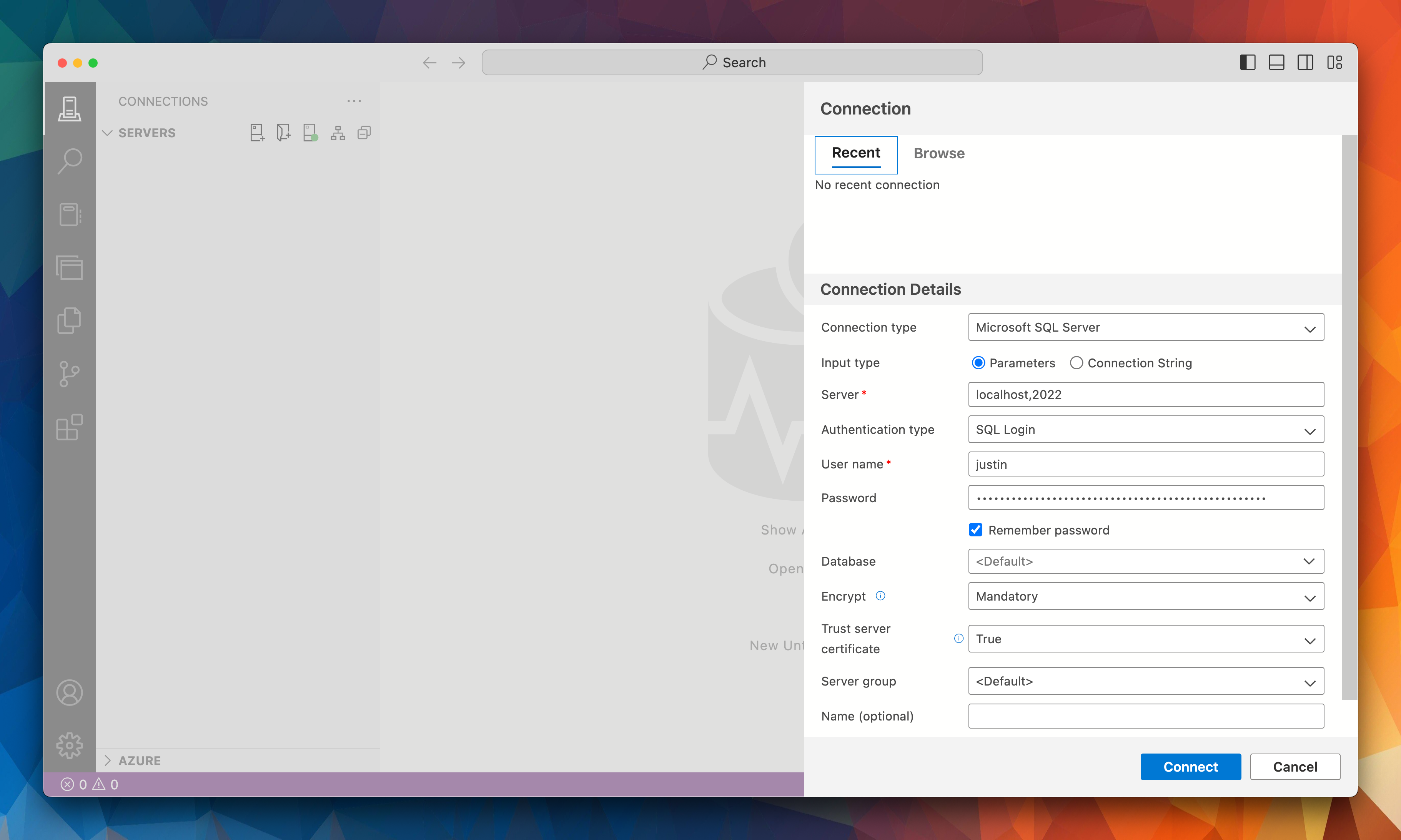Image resolution: width=1401 pixels, height=840 pixels.
Task: Click the New Connection server icon
Action: 256,133
